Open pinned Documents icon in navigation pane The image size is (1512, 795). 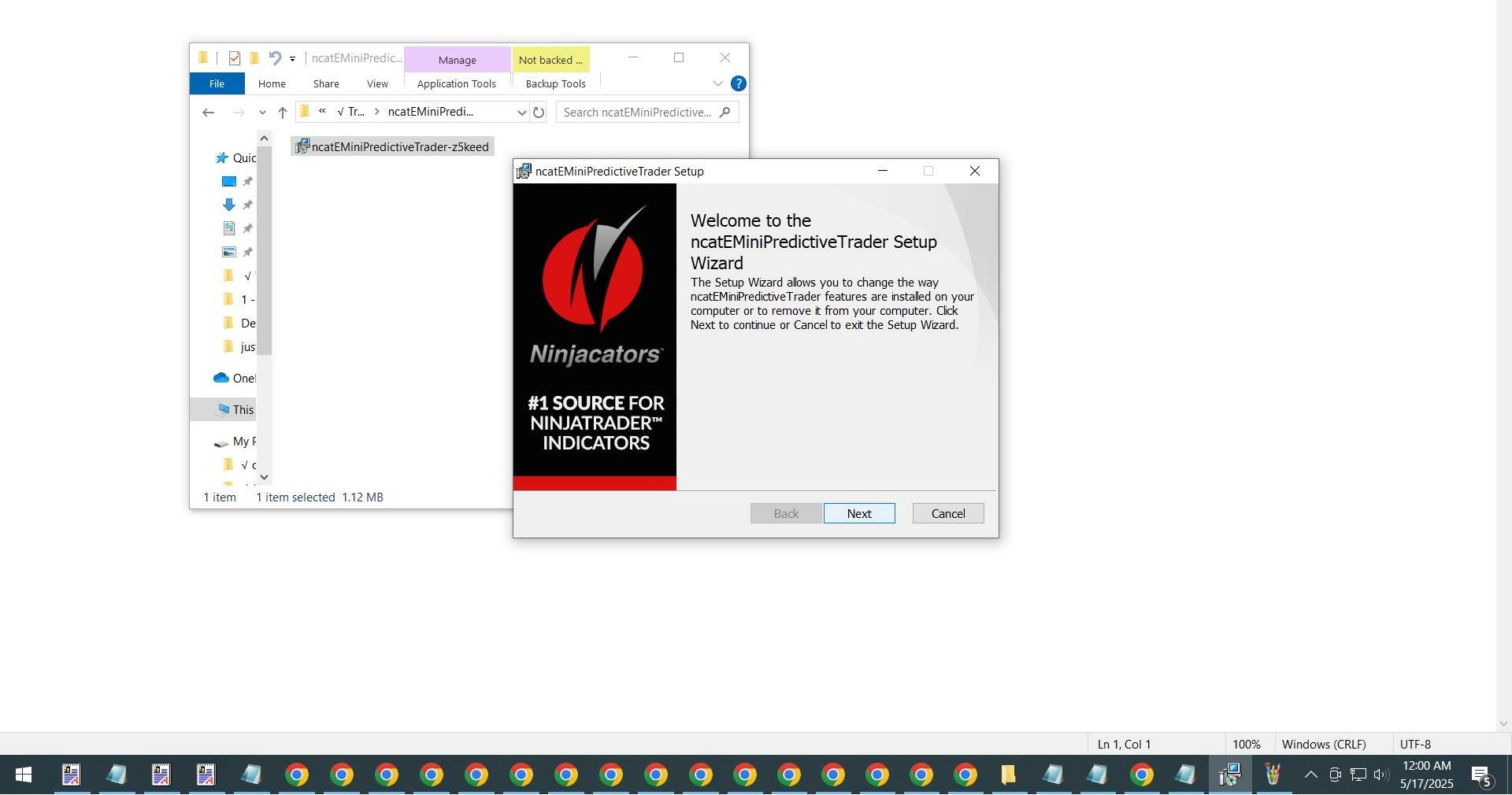click(x=229, y=228)
